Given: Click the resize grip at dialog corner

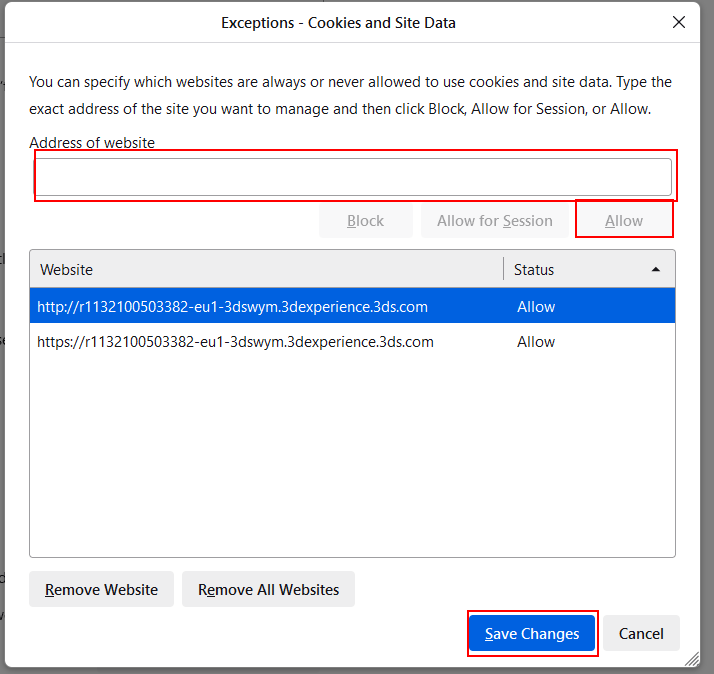Looking at the screenshot, I should tap(691, 660).
